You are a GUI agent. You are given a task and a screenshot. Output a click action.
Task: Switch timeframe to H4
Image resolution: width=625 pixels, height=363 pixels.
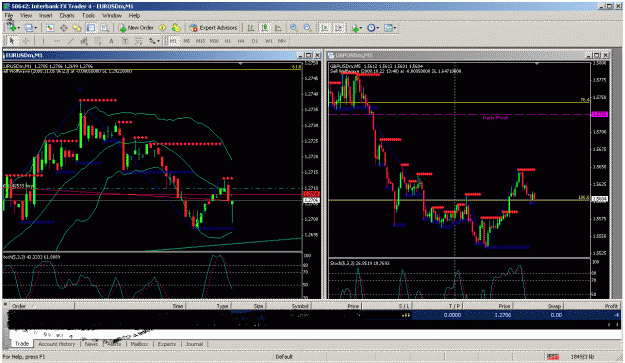pos(241,41)
